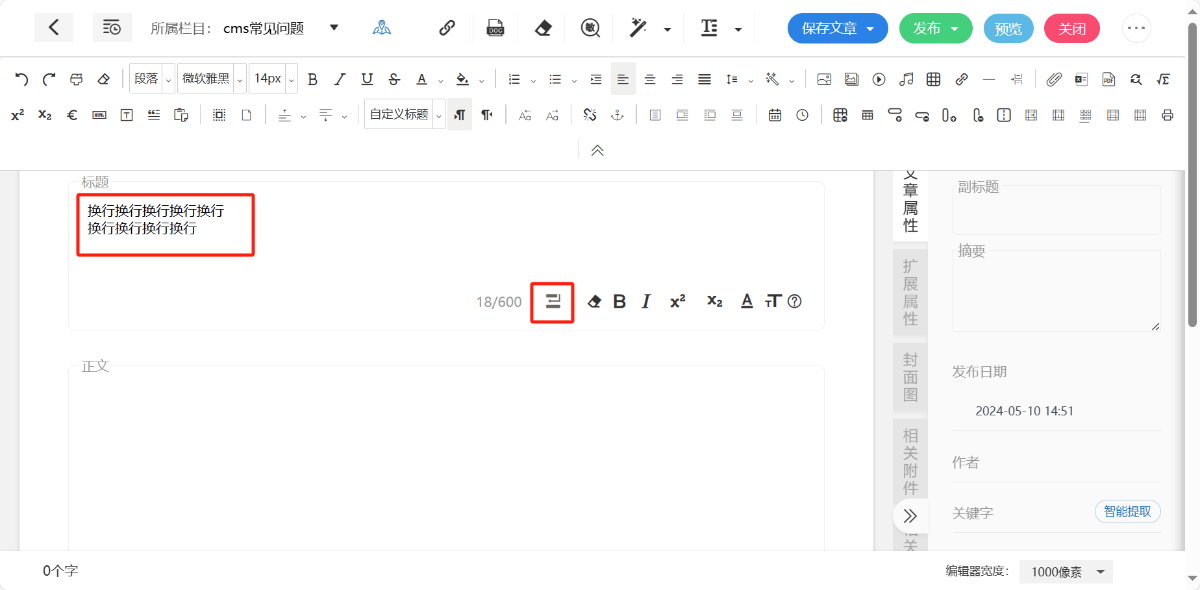Image resolution: width=1200 pixels, height=590 pixels.
Task: Click the line-break icon in the title toolbar
Action: (552, 301)
